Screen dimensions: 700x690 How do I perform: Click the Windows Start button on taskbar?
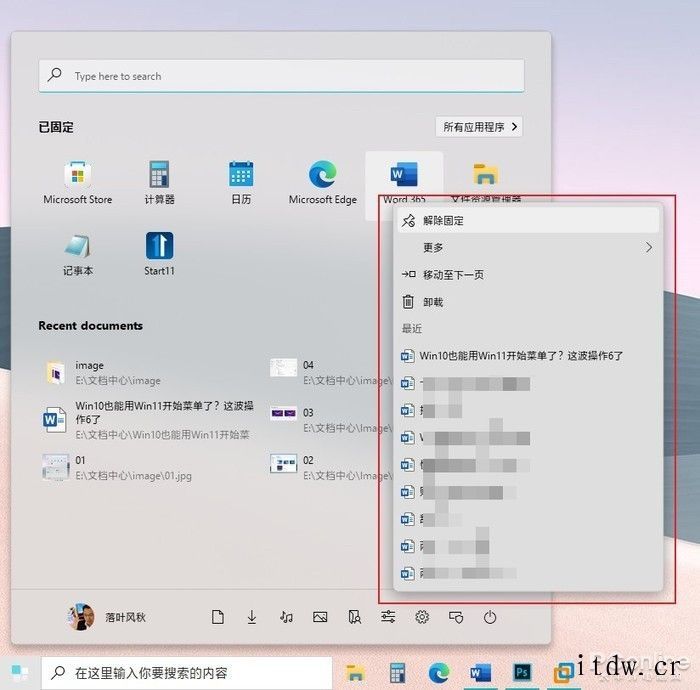point(20,673)
